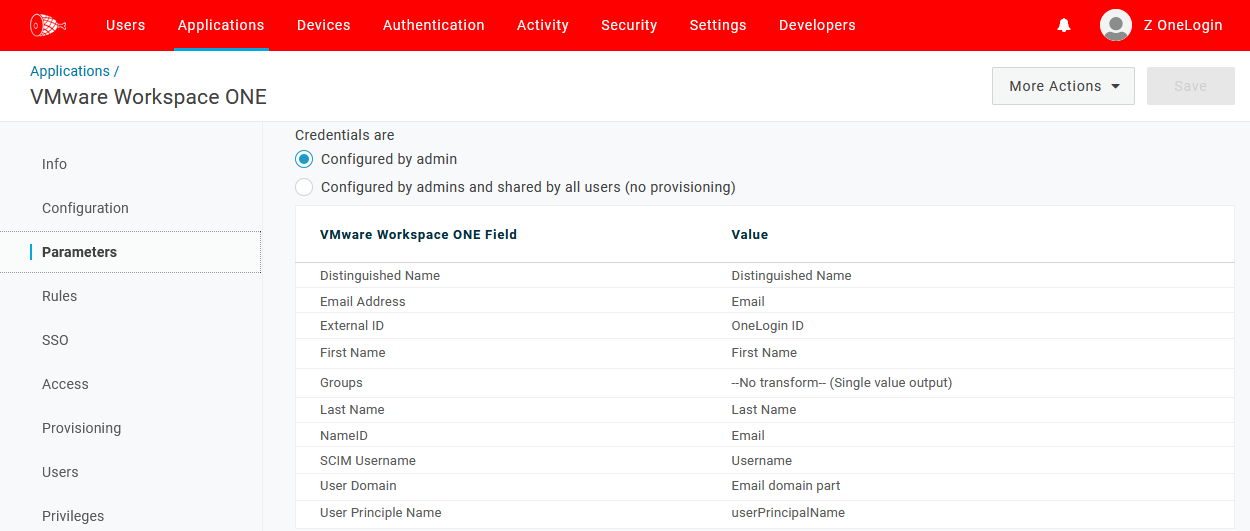Open the Users top menu
The height and width of the screenshot is (531, 1250).
(125, 25)
